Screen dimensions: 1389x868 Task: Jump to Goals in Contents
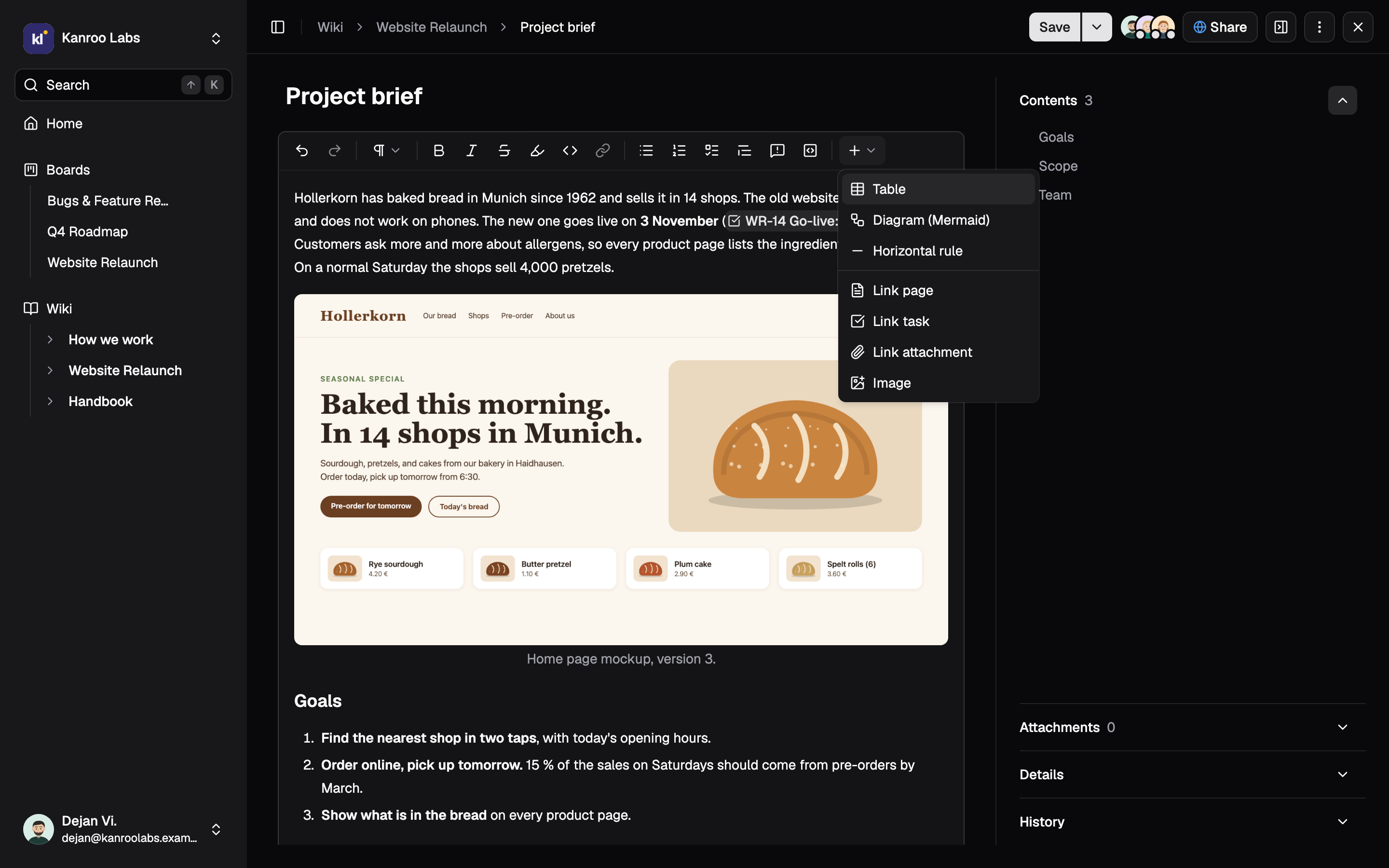point(1056,137)
